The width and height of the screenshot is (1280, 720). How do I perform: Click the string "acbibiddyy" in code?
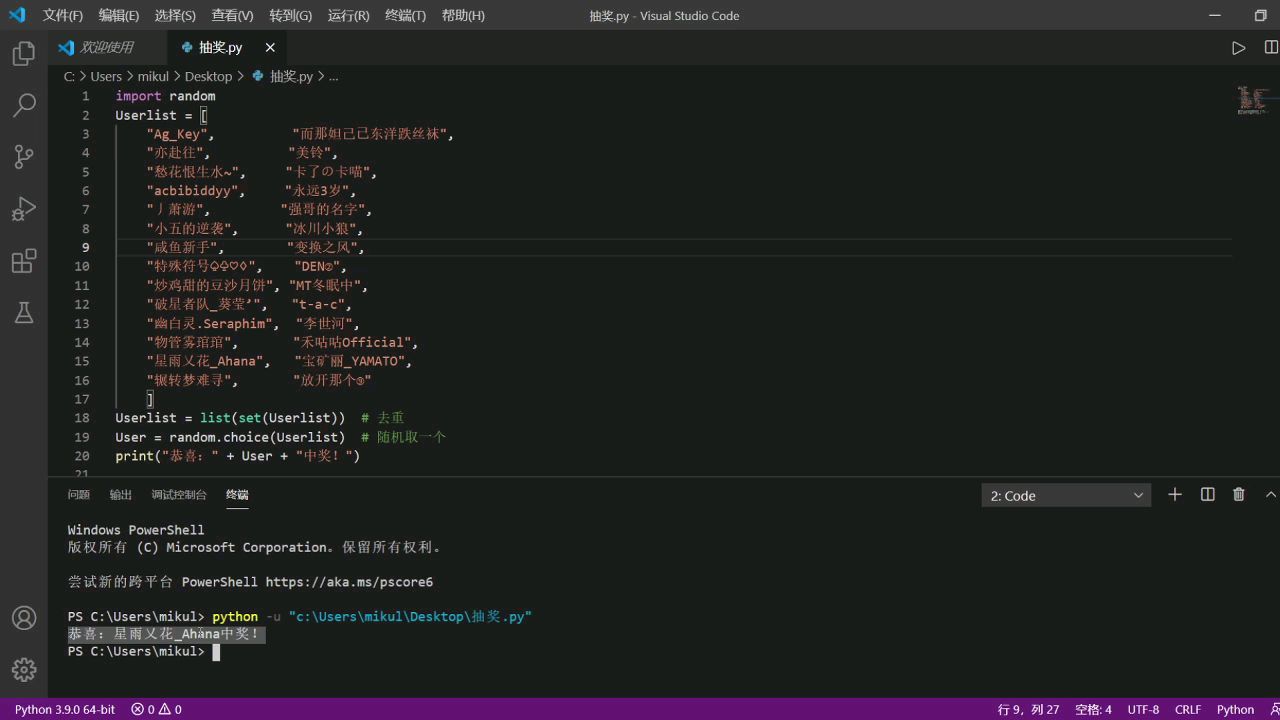192,191
